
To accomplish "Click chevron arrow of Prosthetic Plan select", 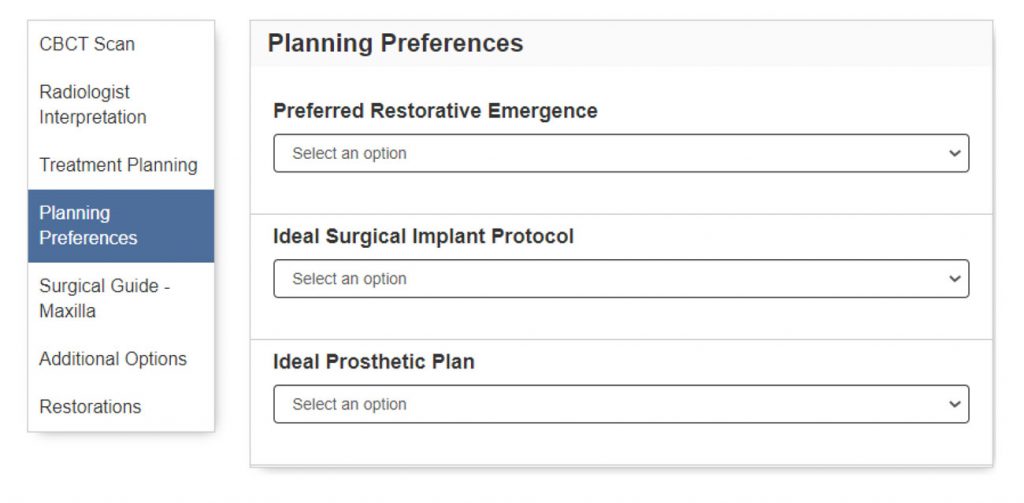I will point(954,404).
